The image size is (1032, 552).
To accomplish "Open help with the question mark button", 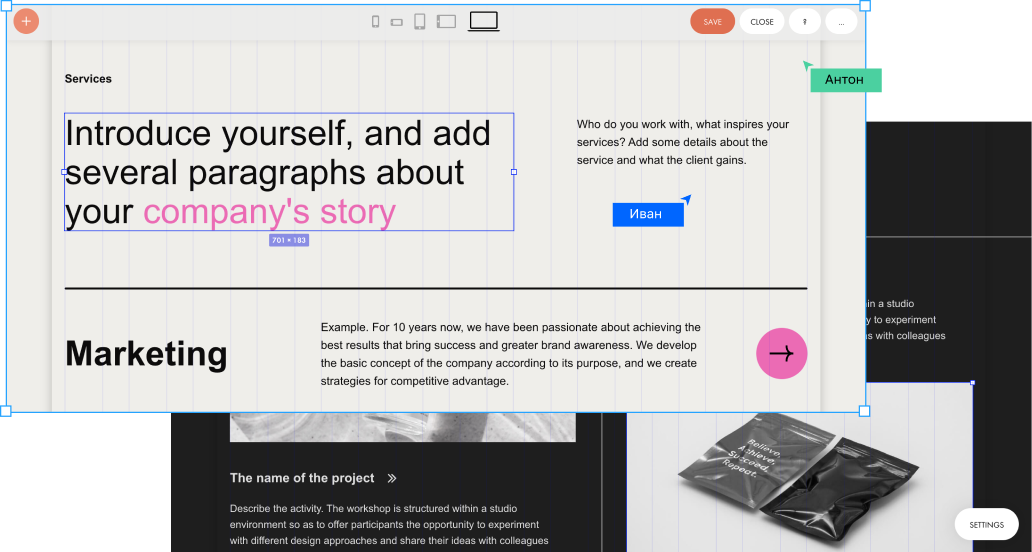I will 804,22.
